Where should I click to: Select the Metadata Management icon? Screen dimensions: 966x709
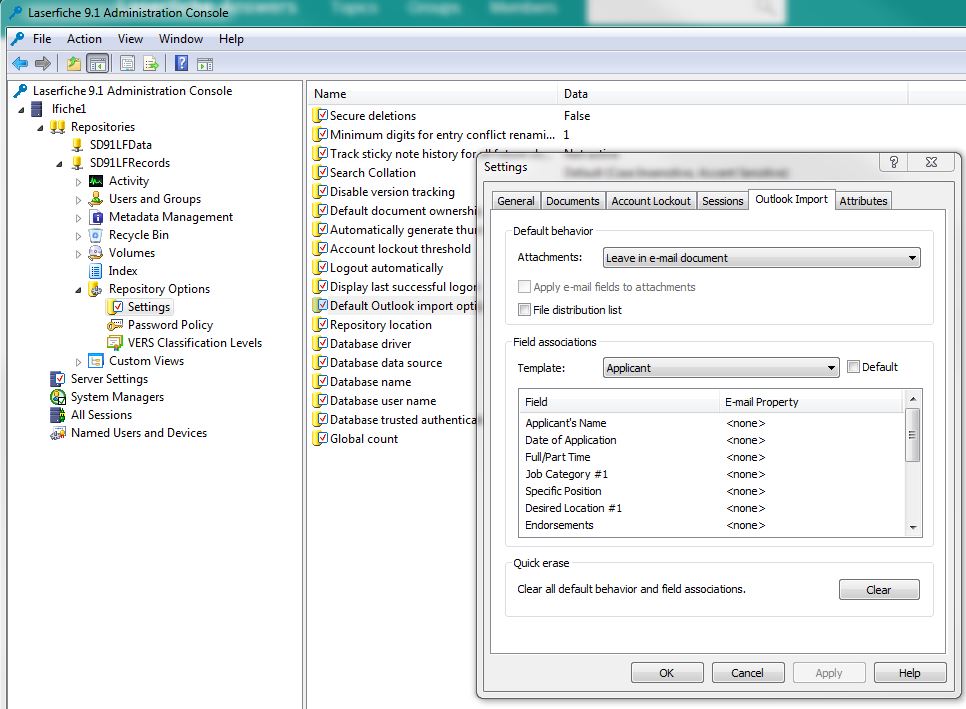click(96, 217)
